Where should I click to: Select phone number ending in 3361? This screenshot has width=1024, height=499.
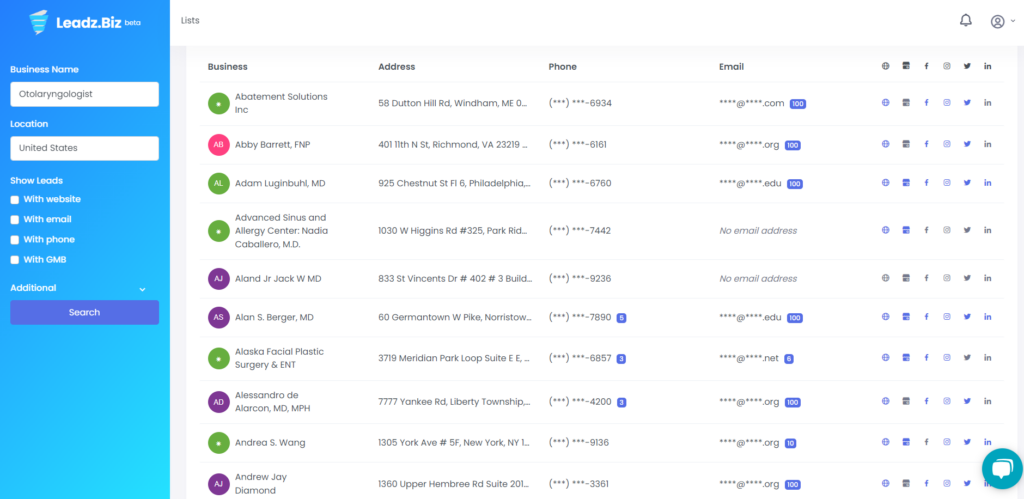tap(580, 484)
